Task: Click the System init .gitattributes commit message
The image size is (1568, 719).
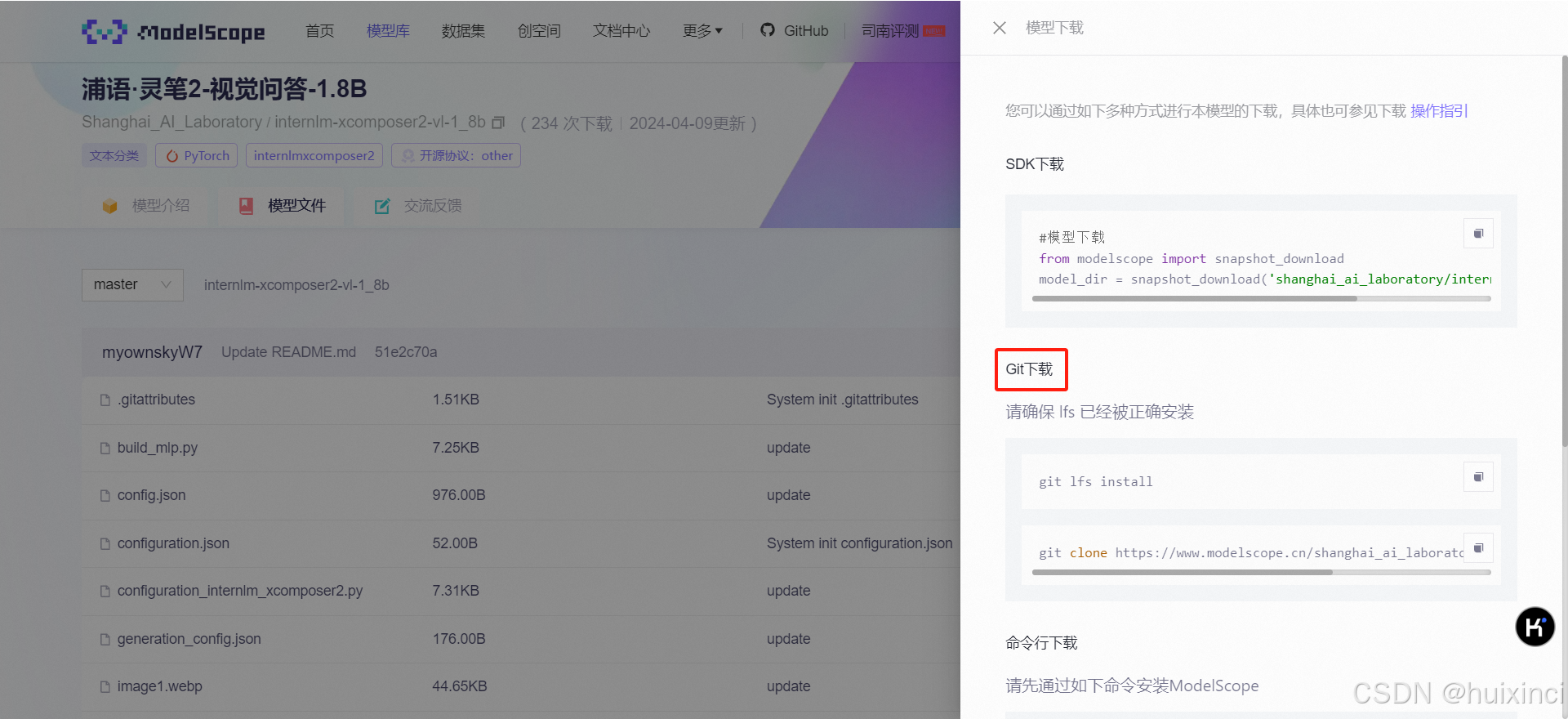Action: tap(843, 400)
